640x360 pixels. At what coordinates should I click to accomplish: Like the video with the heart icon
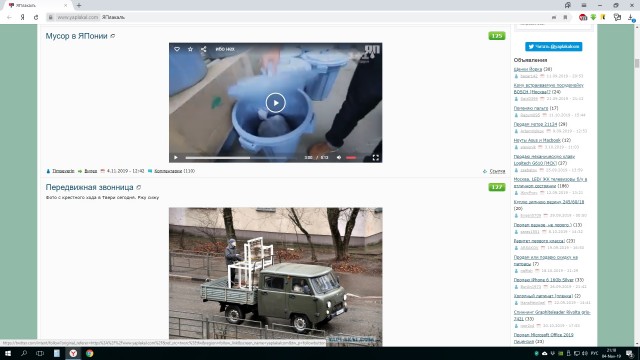click(177, 49)
